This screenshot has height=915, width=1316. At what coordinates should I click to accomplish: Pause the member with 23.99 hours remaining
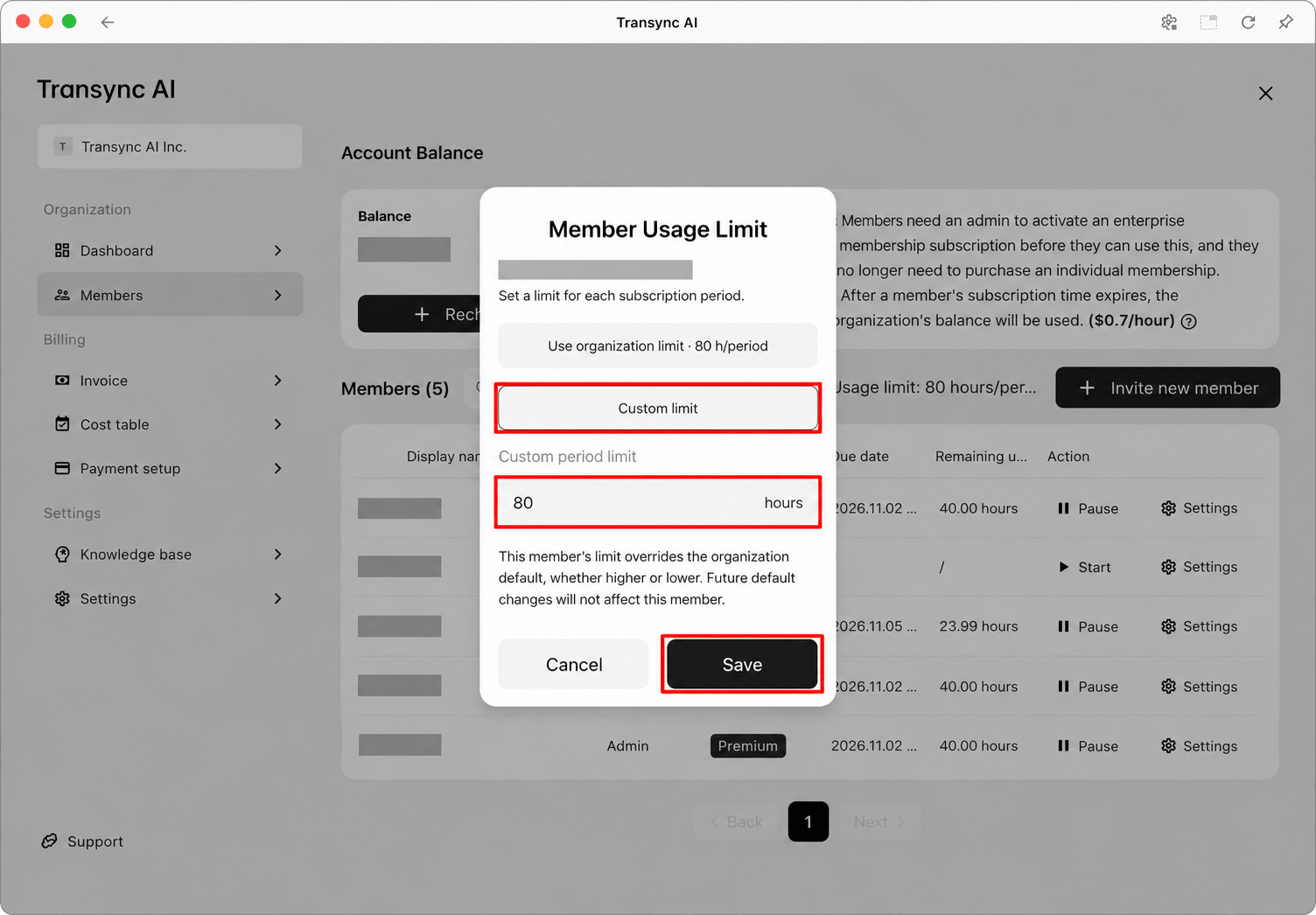click(x=1088, y=626)
